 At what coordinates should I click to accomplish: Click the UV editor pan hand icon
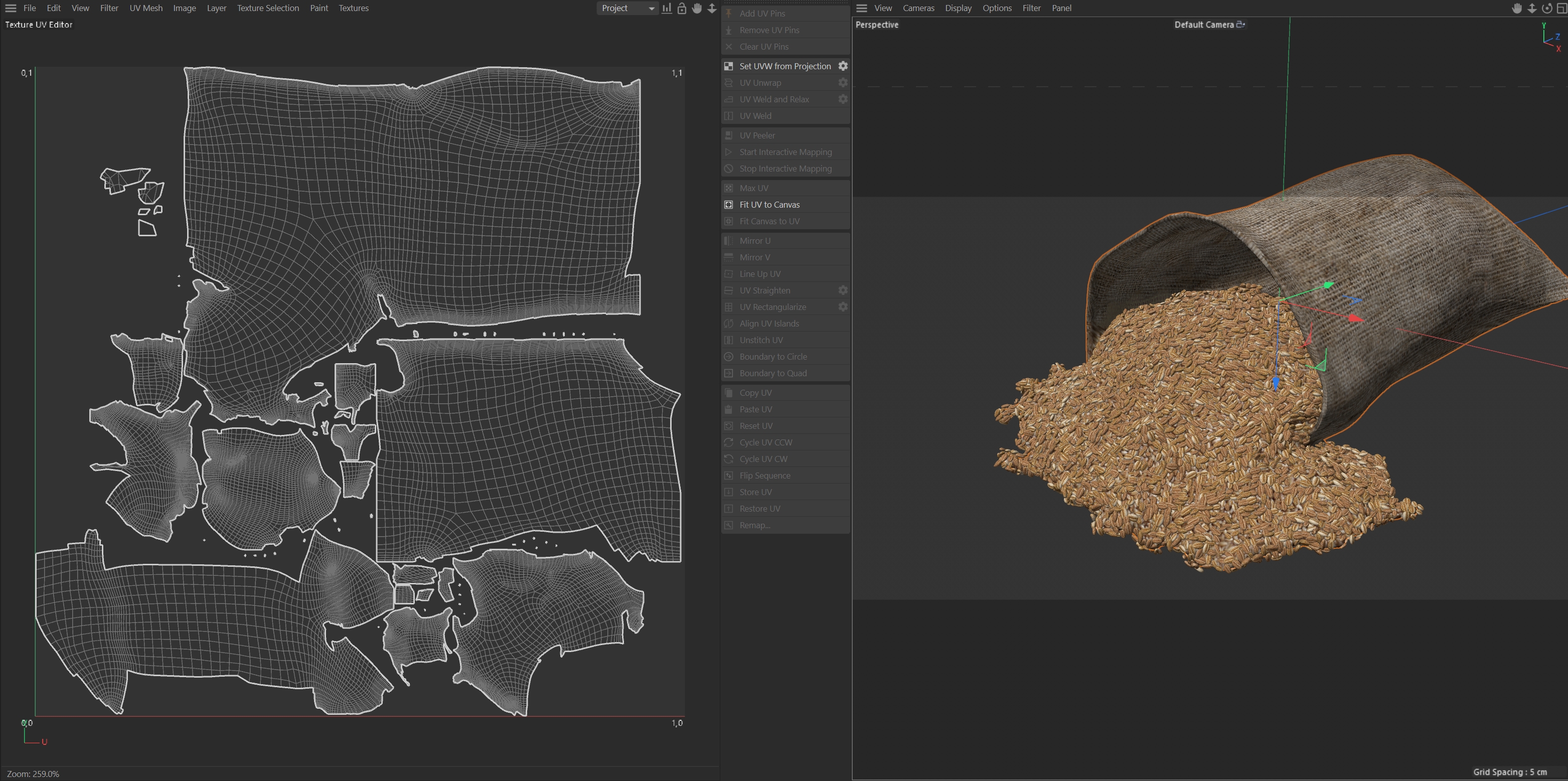[x=696, y=8]
